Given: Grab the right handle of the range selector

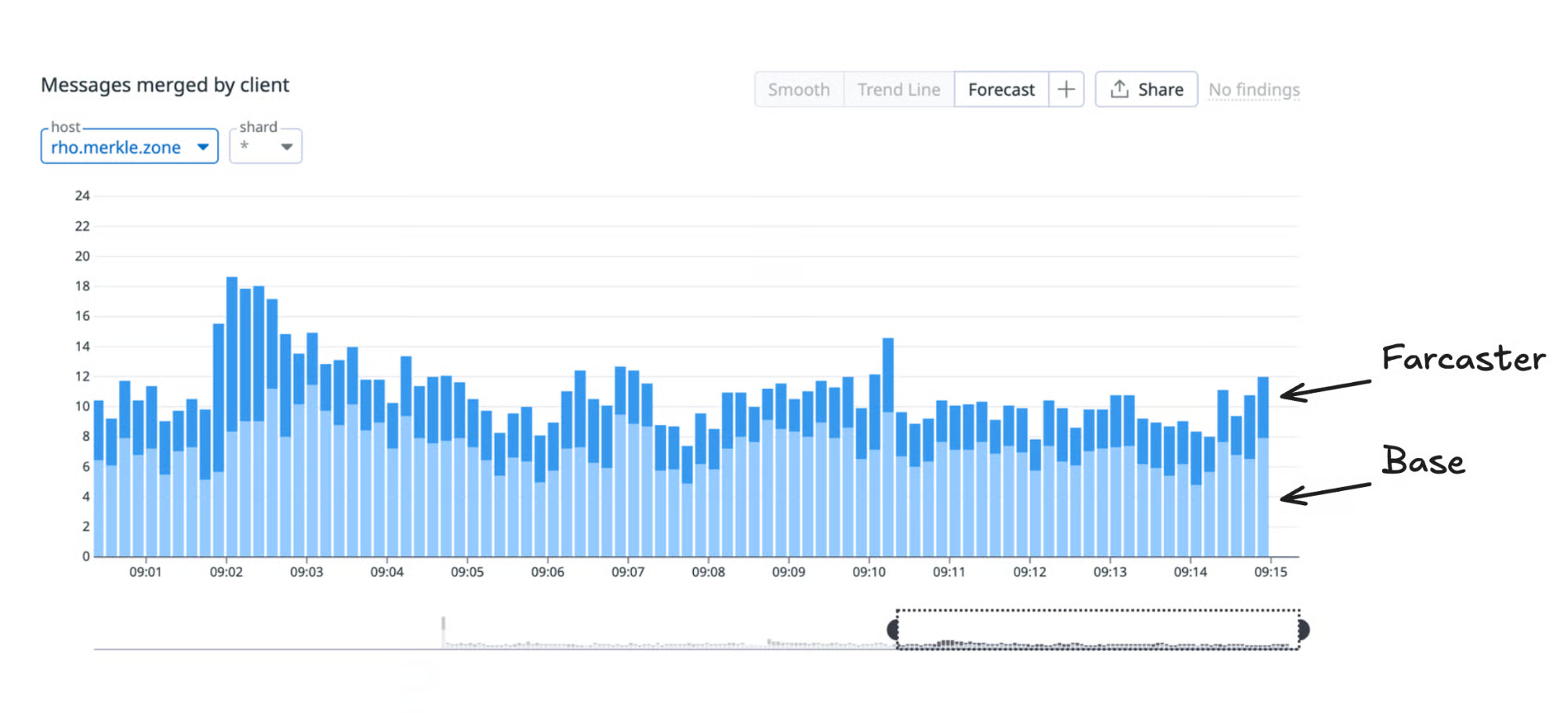Looking at the screenshot, I should [x=1302, y=630].
